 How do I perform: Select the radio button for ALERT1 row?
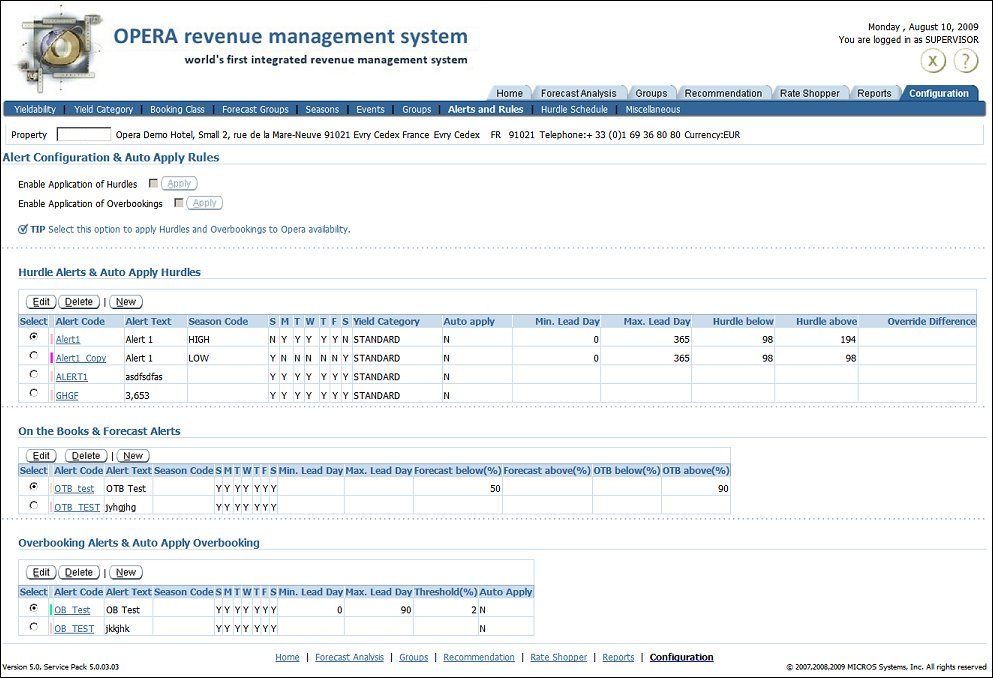[x=33, y=376]
